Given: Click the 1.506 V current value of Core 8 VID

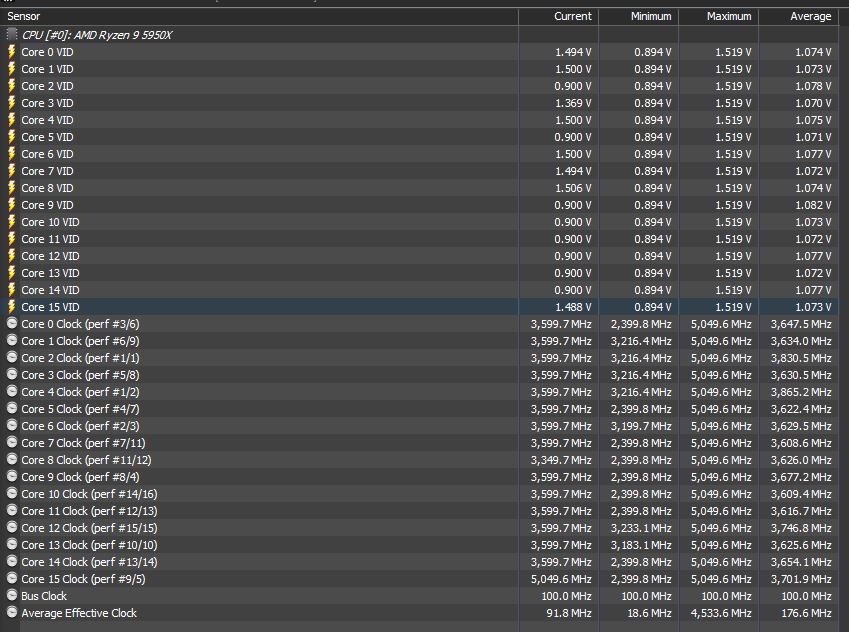Looking at the screenshot, I should click(573, 188).
